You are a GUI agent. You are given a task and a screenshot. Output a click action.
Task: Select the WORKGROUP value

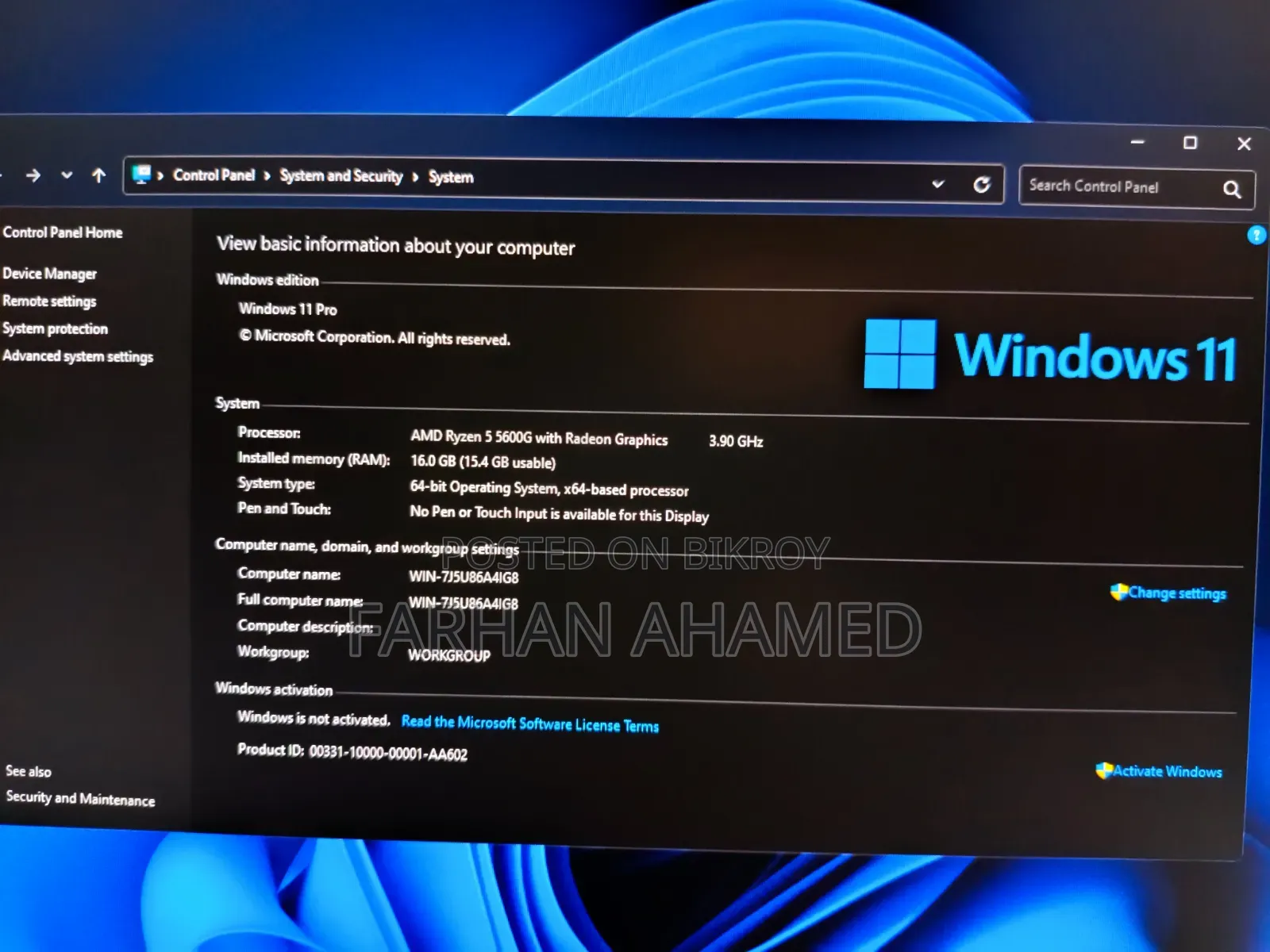coord(449,655)
